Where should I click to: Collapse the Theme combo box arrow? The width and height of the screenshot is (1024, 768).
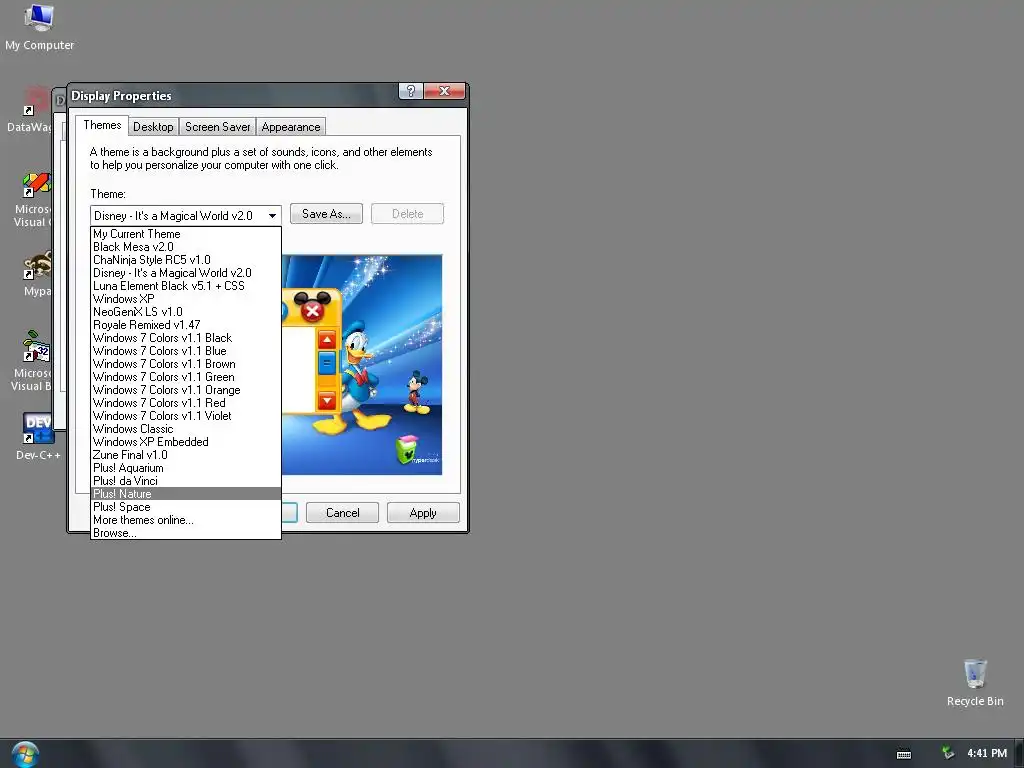(272, 216)
